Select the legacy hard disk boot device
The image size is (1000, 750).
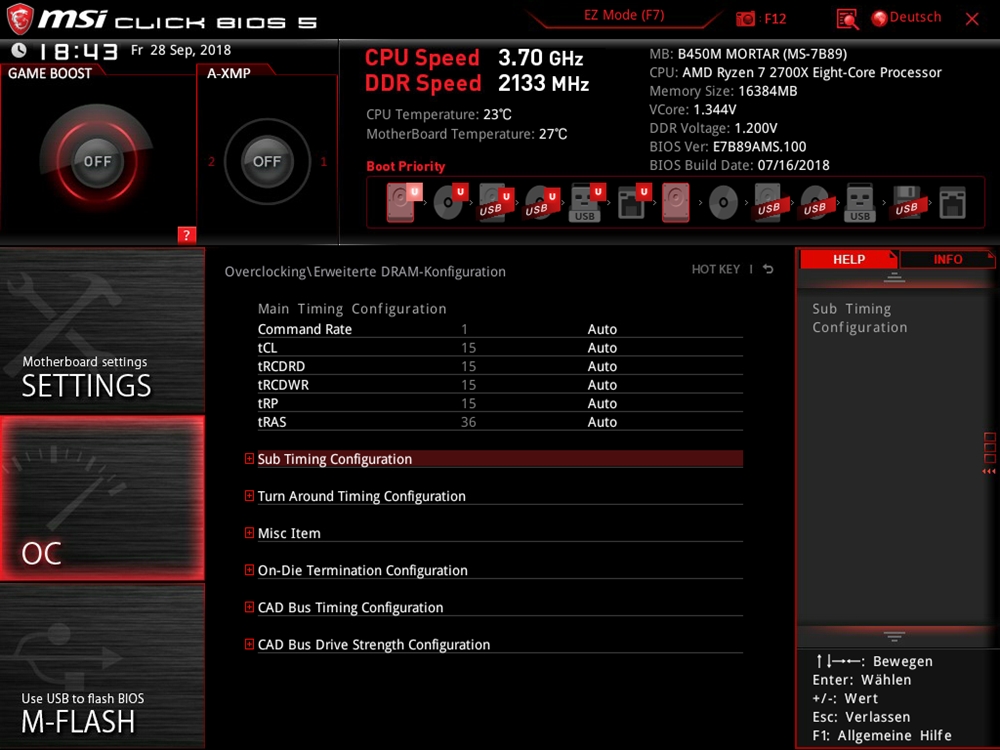(675, 203)
